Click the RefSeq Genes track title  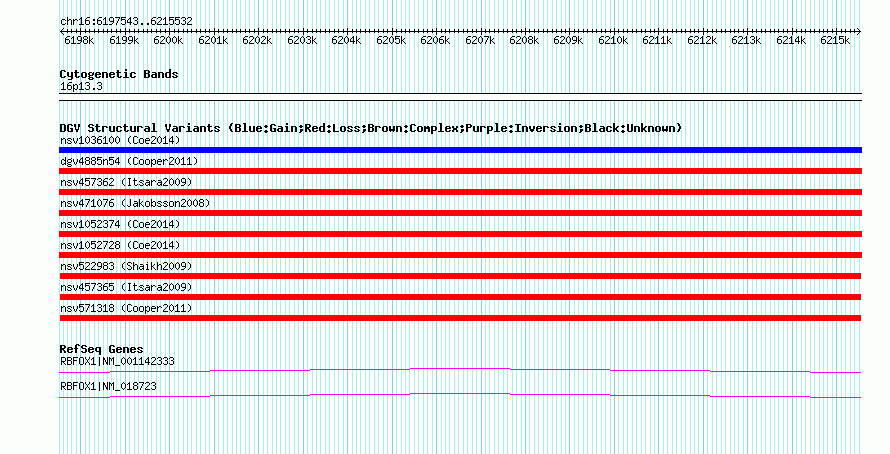[x=102, y=349]
